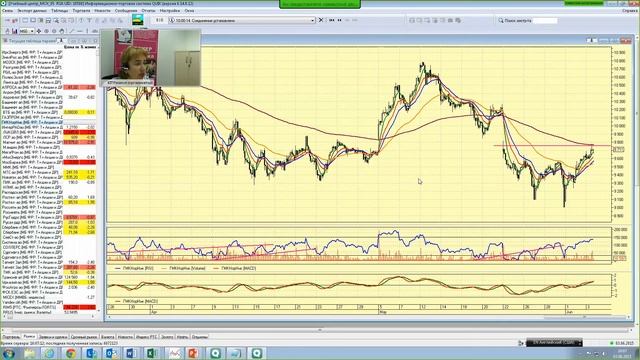
Task: Select the АЛРОСА ао row
Action: [x=49, y=87]
